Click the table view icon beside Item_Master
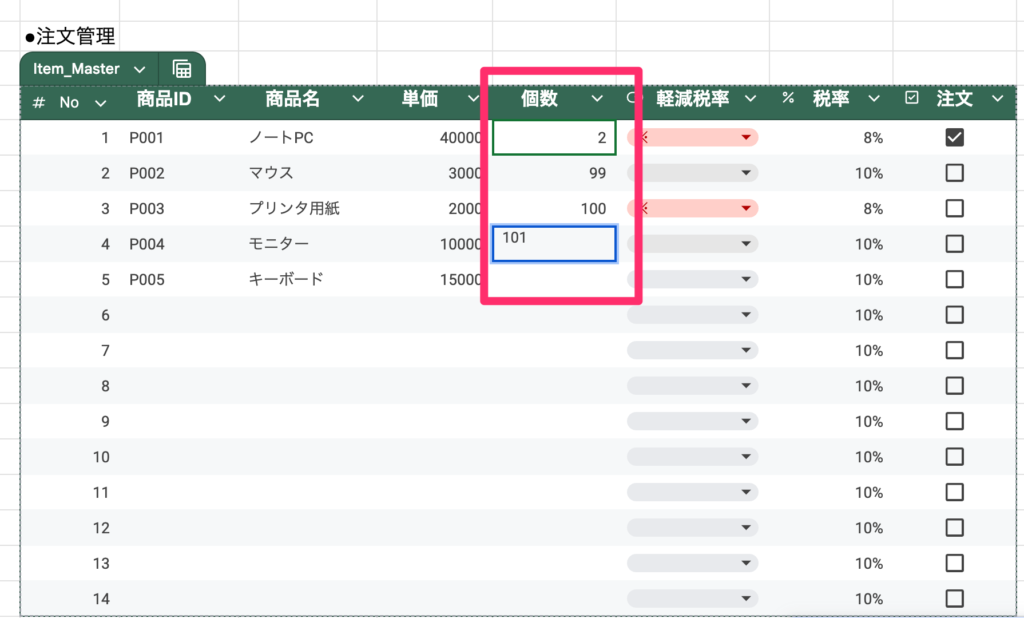Screen dimensions: 1024x618 182,69
